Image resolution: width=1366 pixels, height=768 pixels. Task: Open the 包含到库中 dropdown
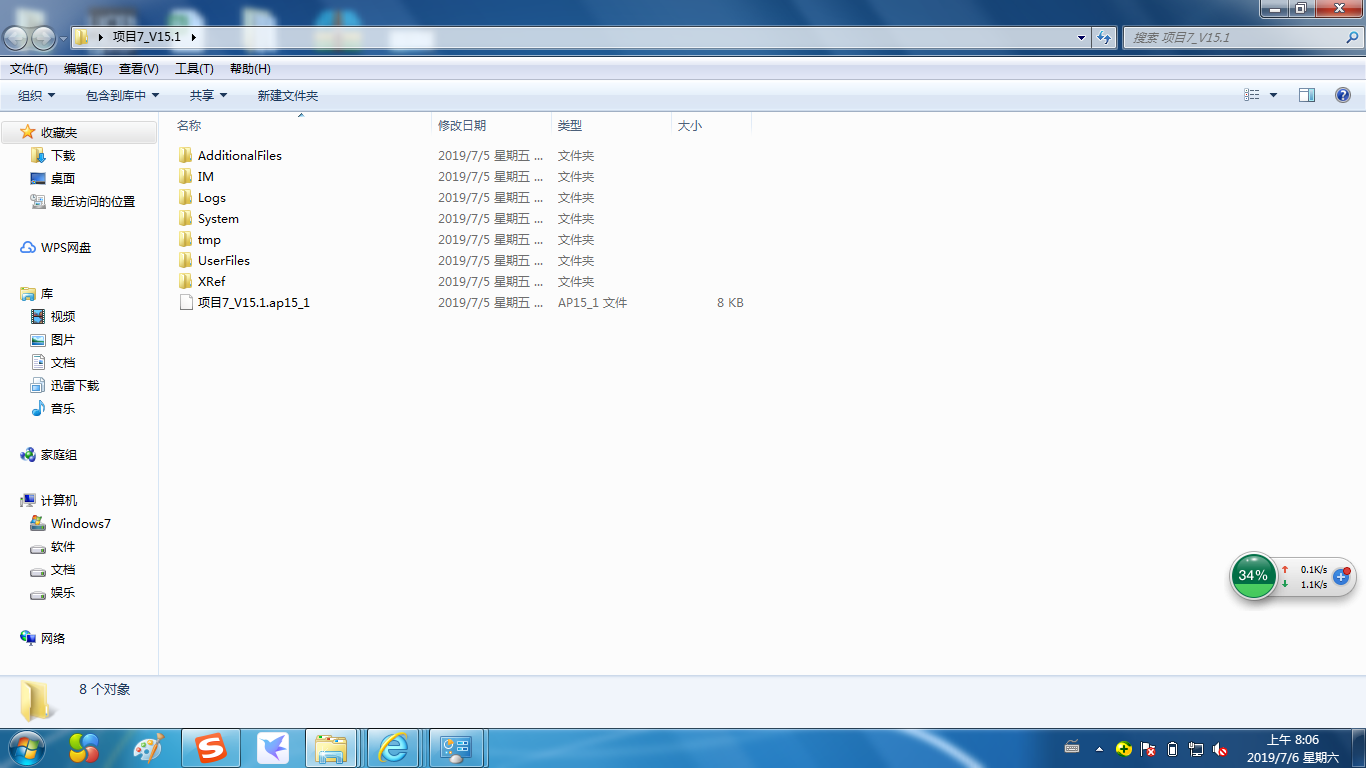[x=122, y=96]
